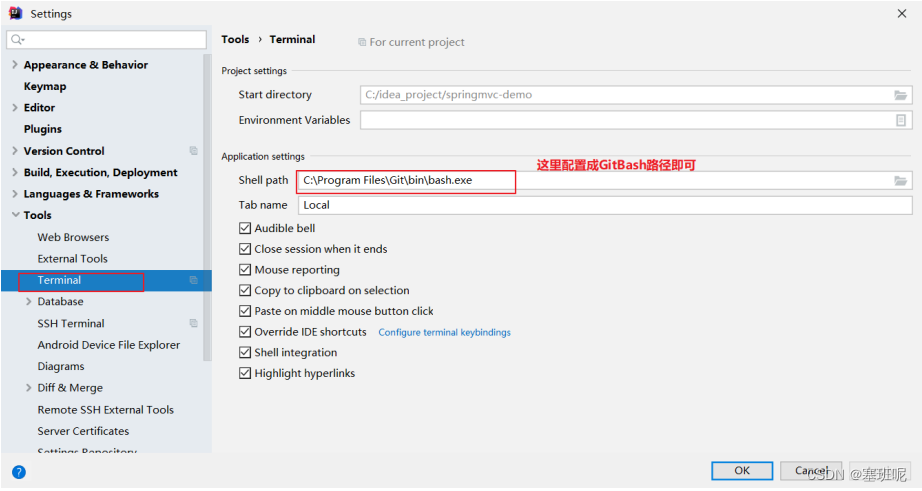Select Terminal in settings tree
Image resolution: width=922 pixels, height=491 pixels.
[x=59, y=280]
